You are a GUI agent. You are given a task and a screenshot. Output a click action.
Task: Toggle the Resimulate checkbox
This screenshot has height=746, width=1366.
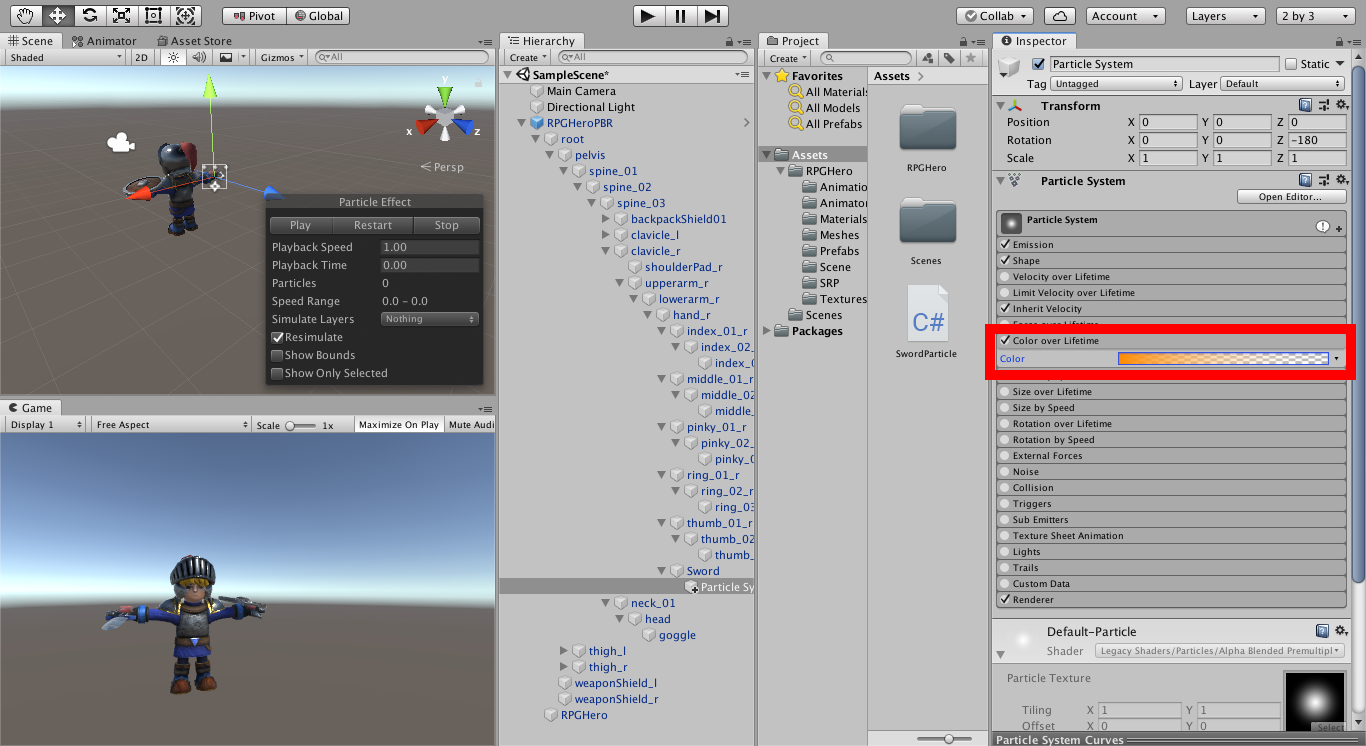point(278,337)
